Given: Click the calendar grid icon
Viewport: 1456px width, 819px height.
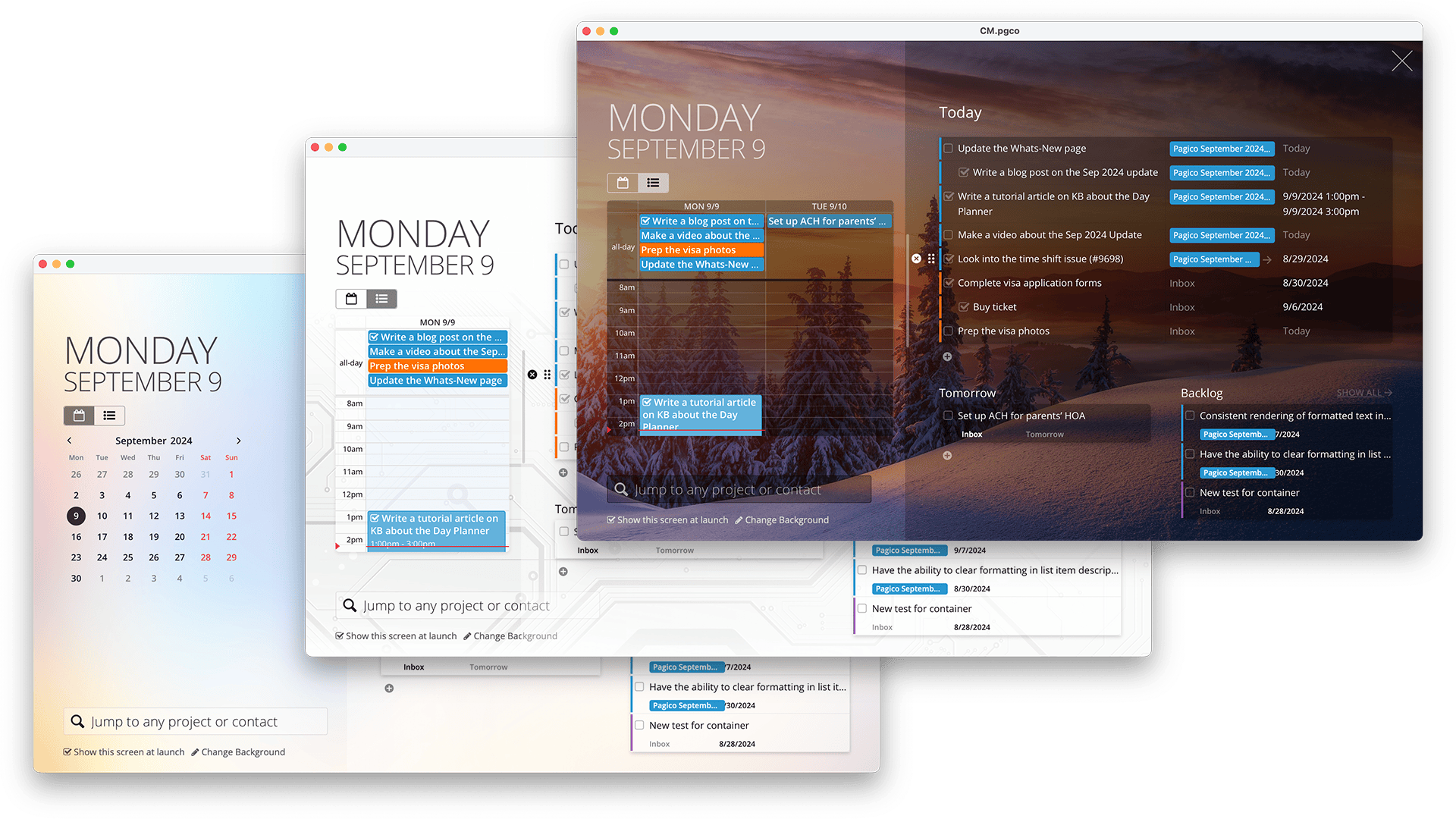Looking at the screenshot, I should pos(78,415).
